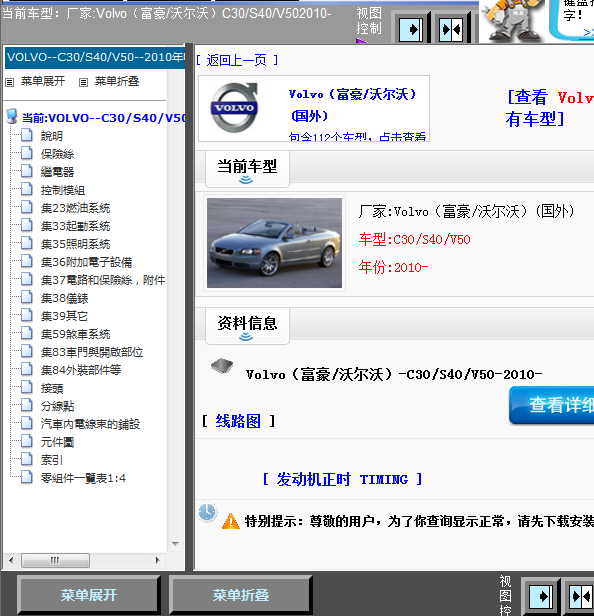Click the 年份:2010- red text
This screenshot has height=616, width=594.
click(393, 268)
